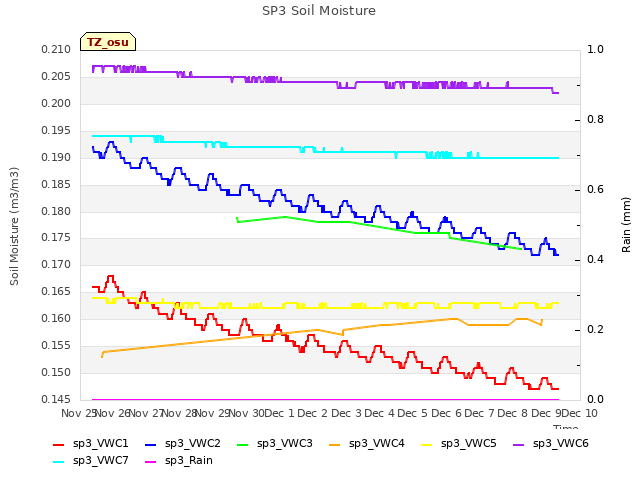Select the sp3_Rain legend label
Viewport: 640px width, 480px height.
189,461
